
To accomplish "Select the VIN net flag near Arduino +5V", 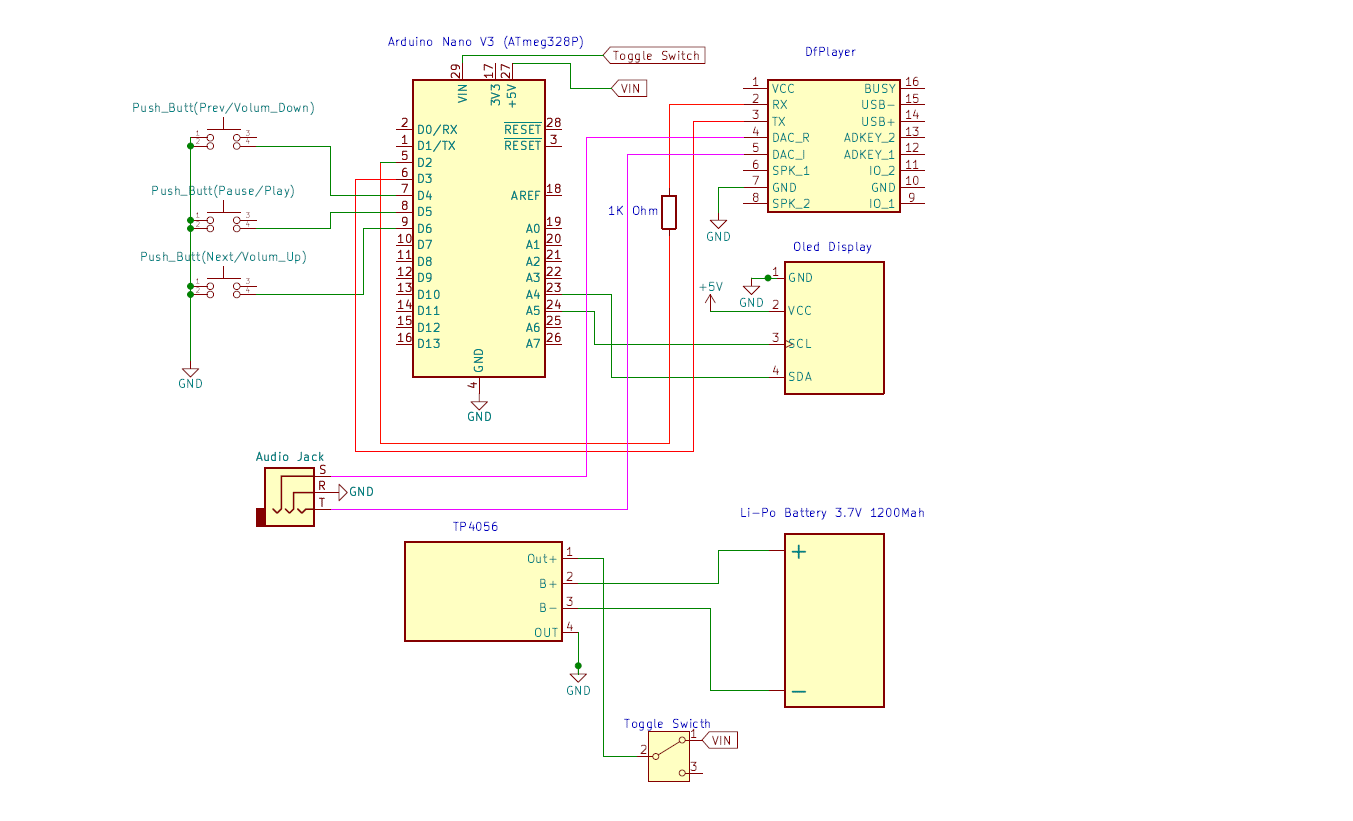I will click(628, 89).
